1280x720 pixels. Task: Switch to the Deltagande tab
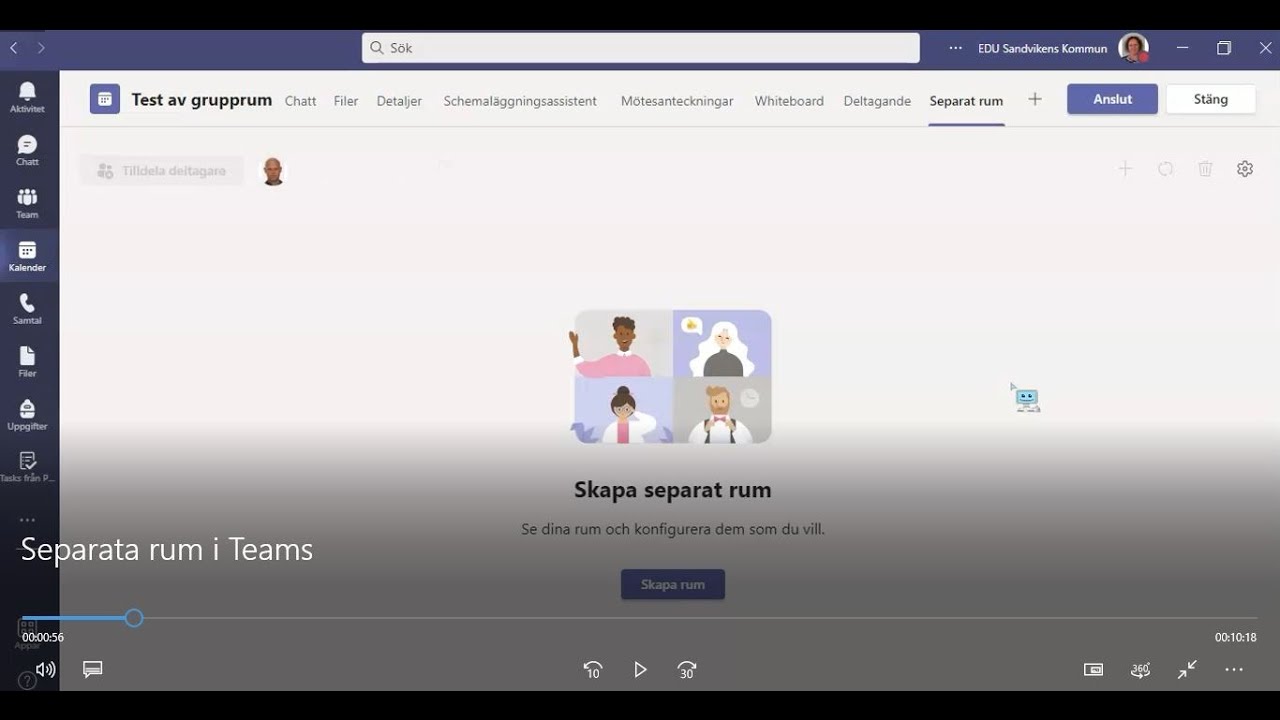[x=877, y=101]
